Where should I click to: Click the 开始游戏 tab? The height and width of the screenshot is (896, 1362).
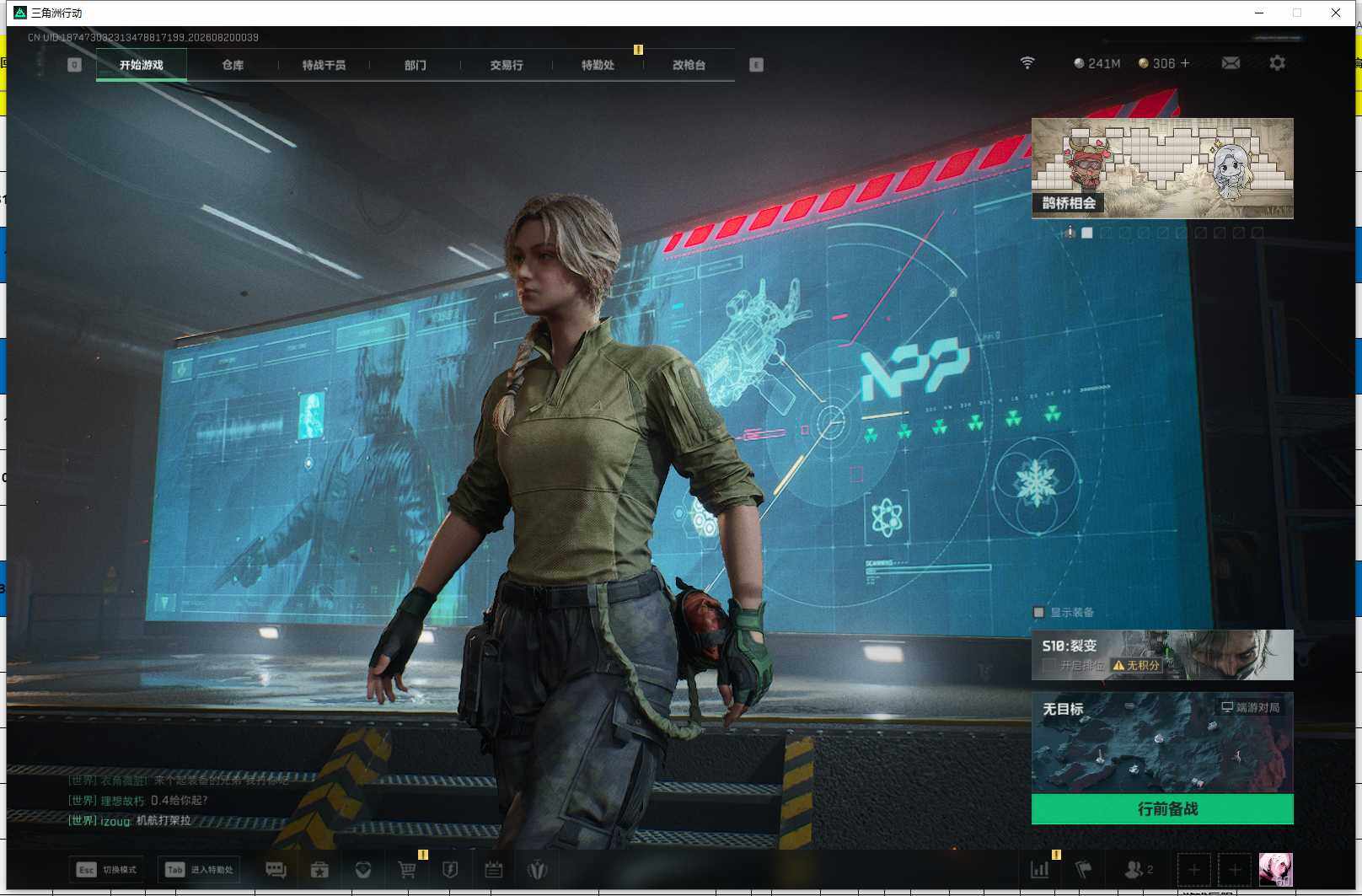(142, 65)
